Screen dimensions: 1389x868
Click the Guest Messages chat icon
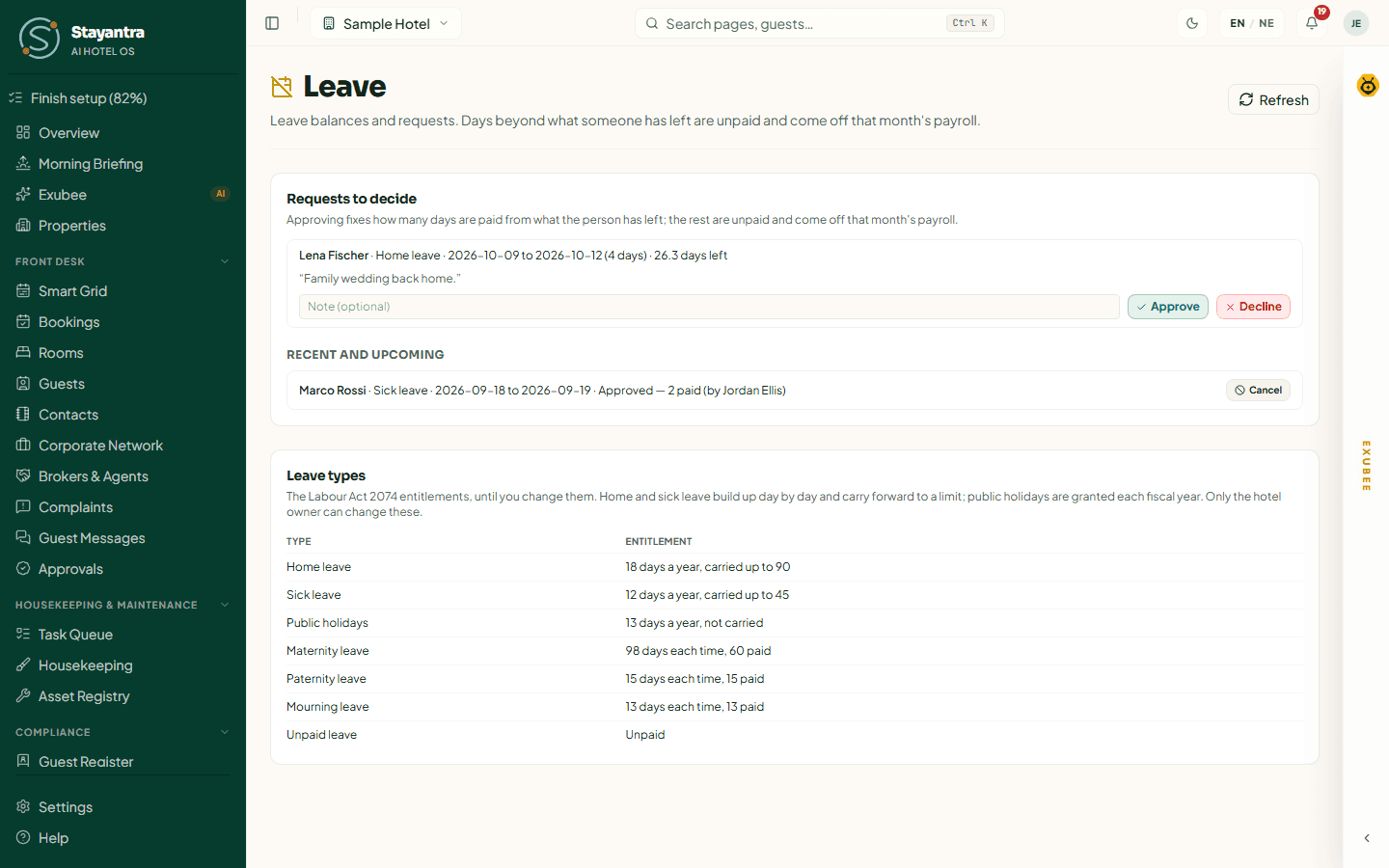click(23, 538)
